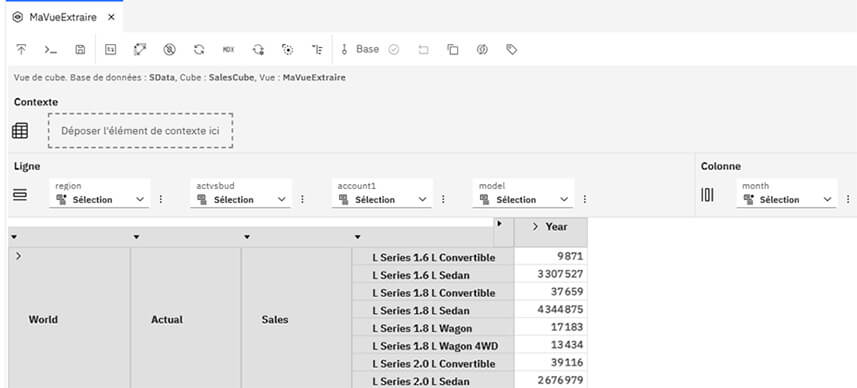The image size is (857, 388).
Task: Refresh the cube view data
Action: click(199, 50)
